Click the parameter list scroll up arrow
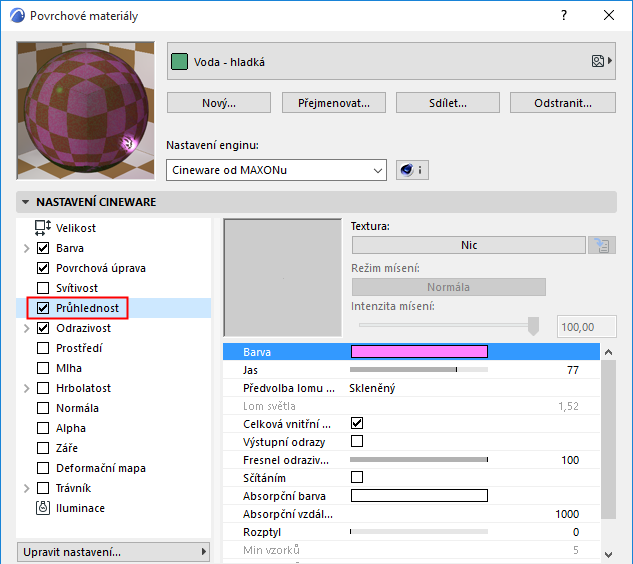The width and height of the screenshot is (633, 564). click(x=608, y=352)
